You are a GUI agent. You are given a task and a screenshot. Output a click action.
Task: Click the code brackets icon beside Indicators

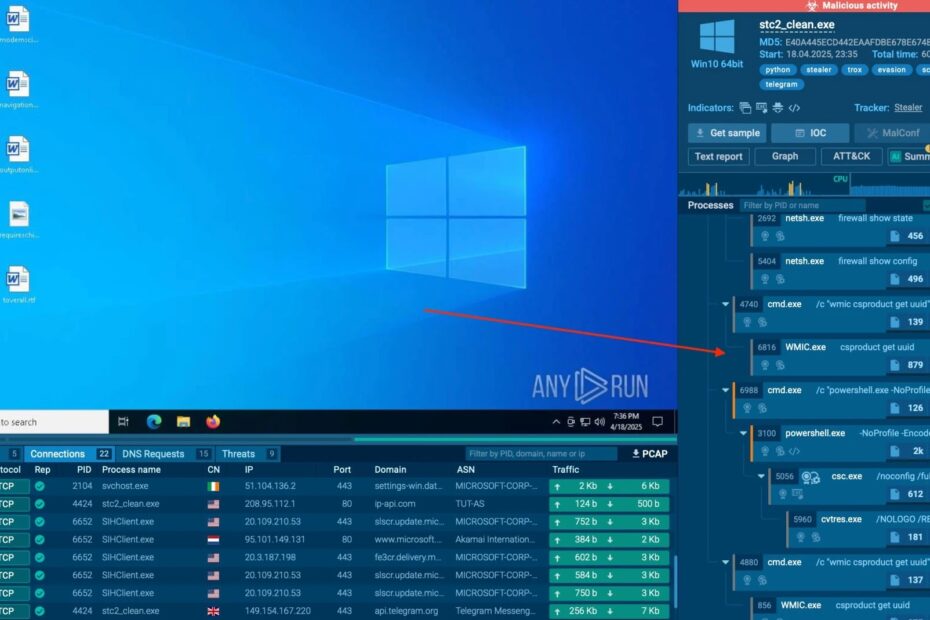coord(794,108)
